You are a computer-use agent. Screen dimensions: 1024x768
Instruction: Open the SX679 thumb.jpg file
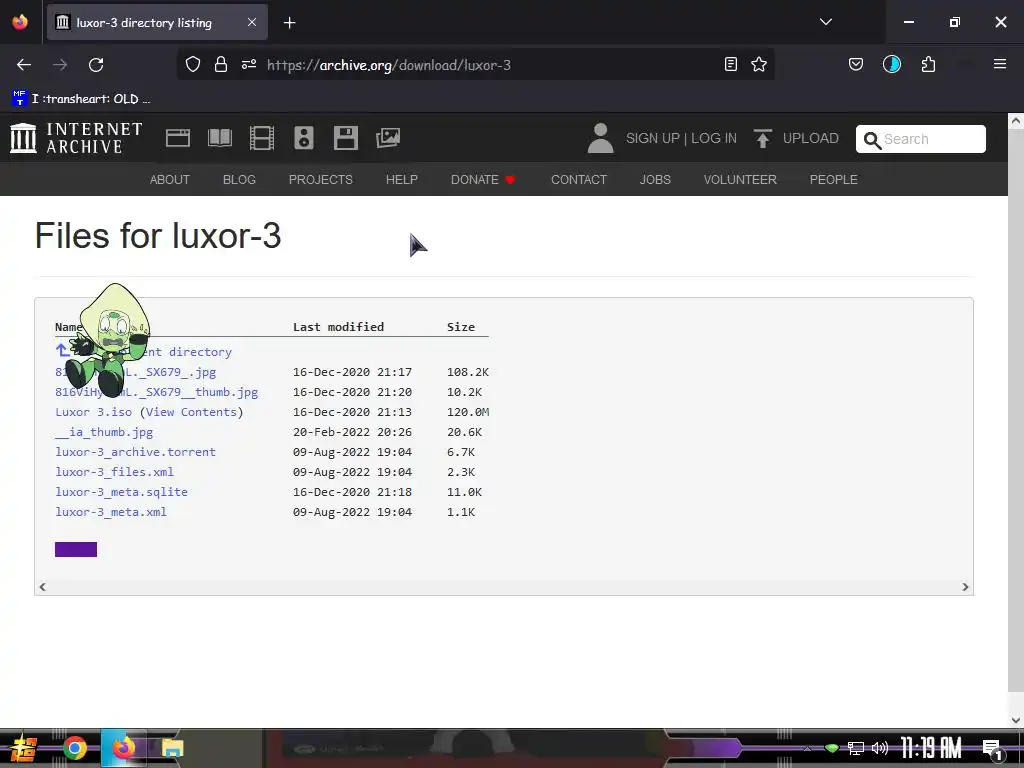[x=157, y=392]
